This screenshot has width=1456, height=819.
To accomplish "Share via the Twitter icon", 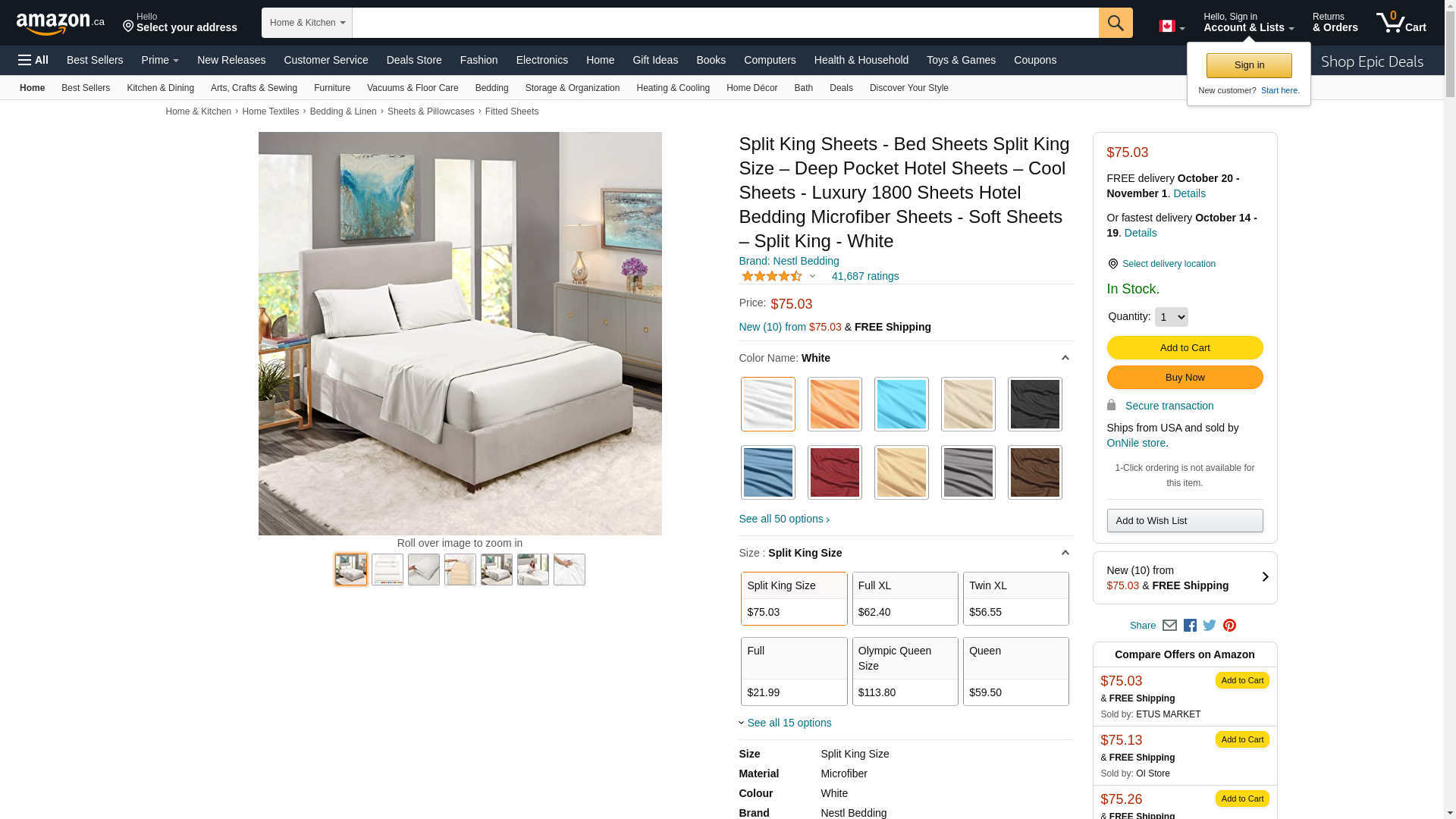I will [x=1210, y=626].
